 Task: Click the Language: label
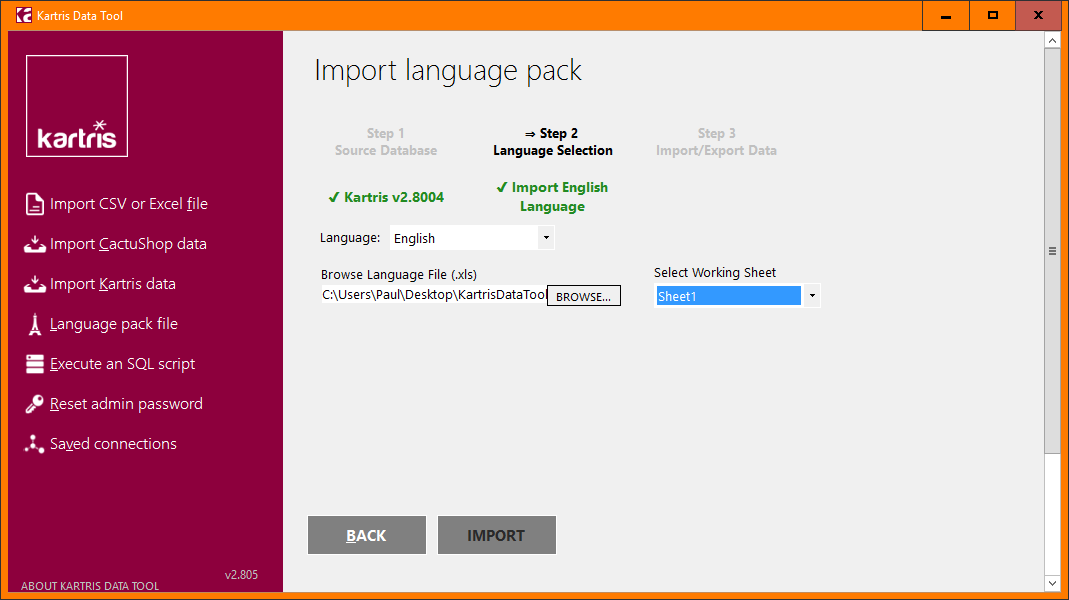point(350,238)
